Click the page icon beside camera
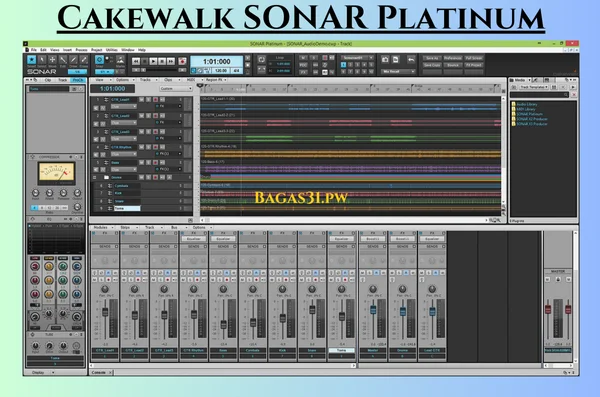Viewport: 600px width, 397px height. coord(396,60)
